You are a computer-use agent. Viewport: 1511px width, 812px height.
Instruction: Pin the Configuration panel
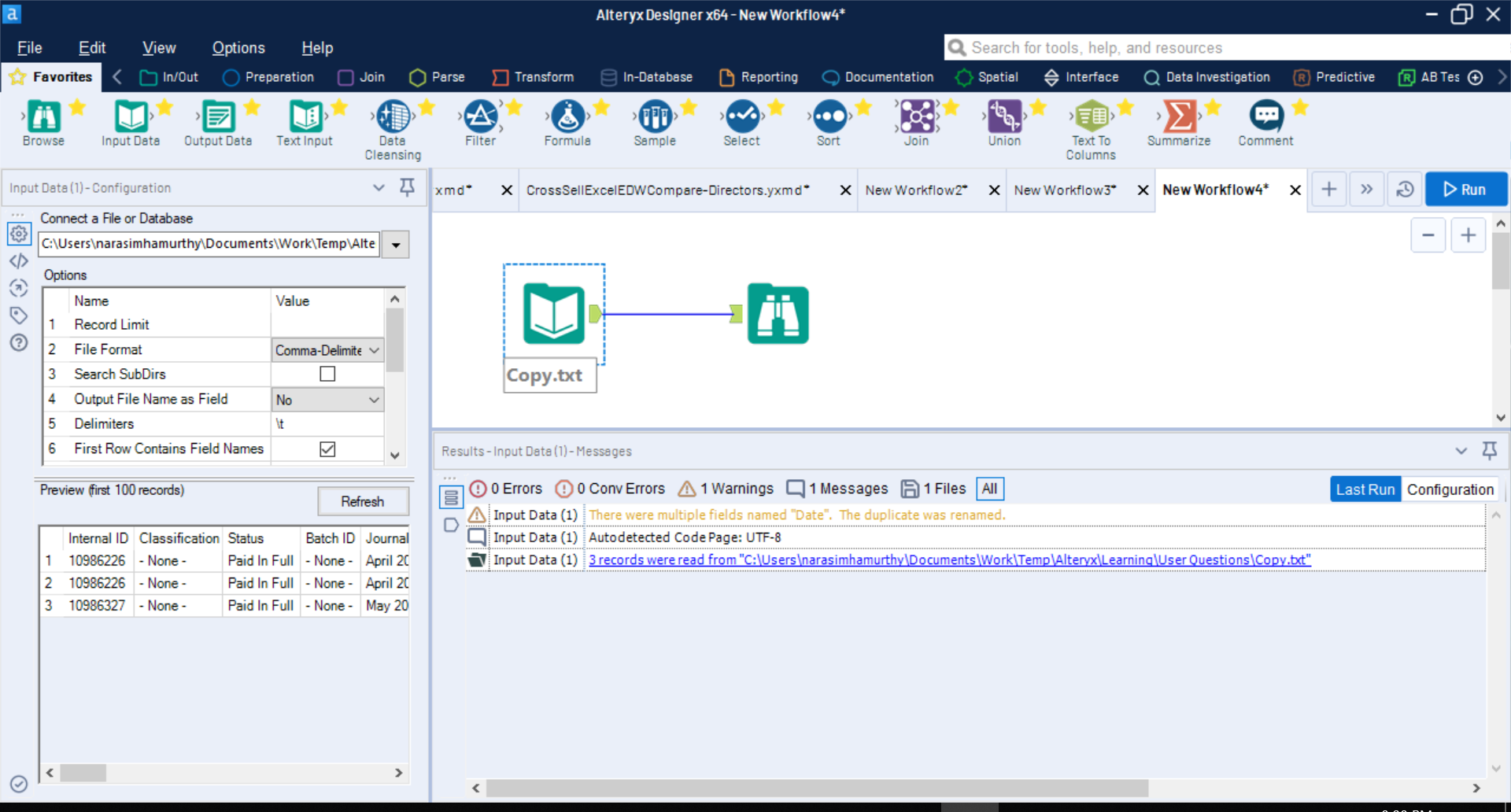(x=407, y=187)
